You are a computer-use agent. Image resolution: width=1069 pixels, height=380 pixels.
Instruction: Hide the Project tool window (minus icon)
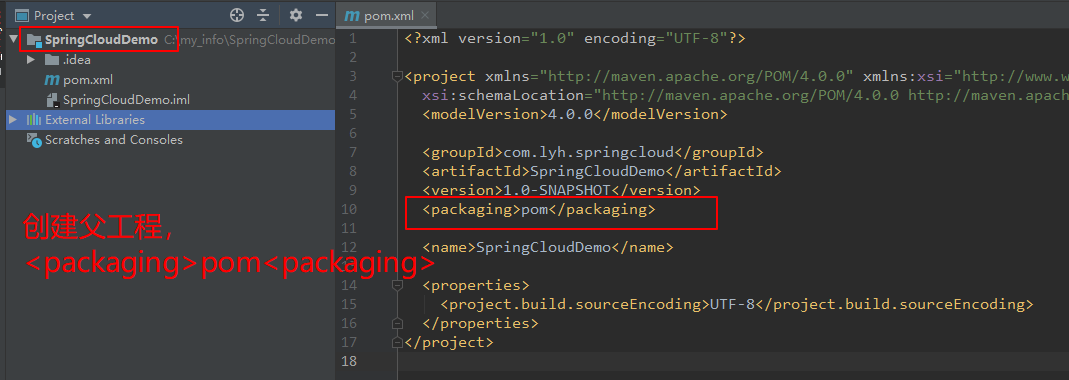click(x=322, y=15)
